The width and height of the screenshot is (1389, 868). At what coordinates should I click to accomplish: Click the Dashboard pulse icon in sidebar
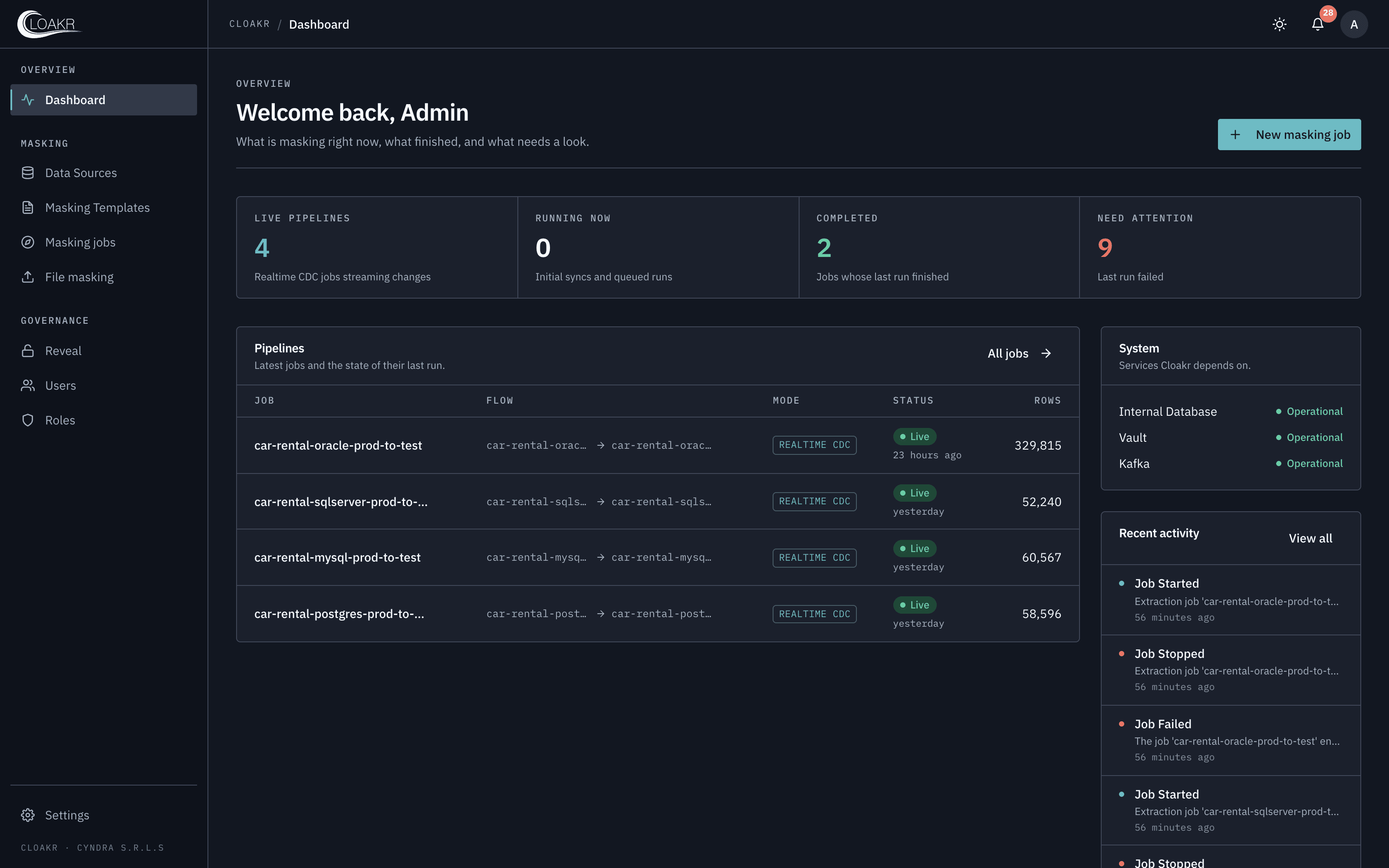point(27,100)
